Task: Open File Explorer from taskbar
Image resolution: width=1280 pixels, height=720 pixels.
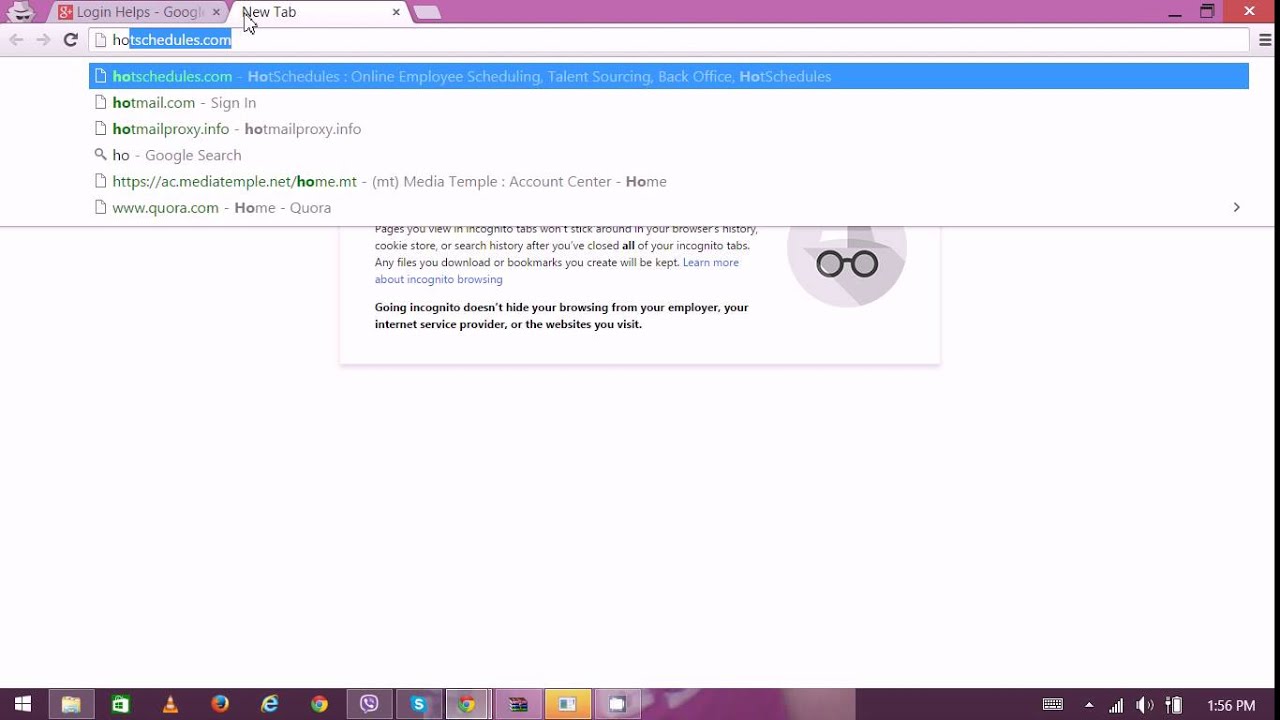Action: point(70,704)
